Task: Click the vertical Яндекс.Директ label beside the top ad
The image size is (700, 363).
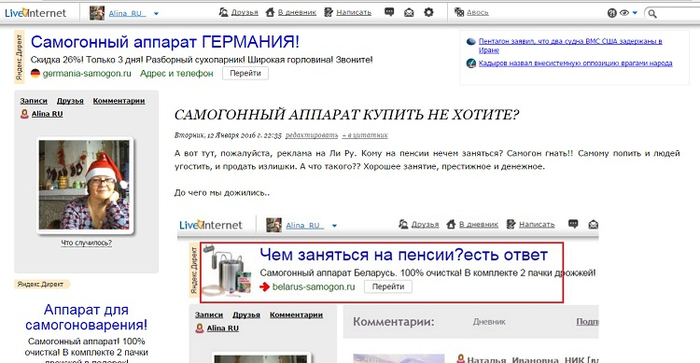Action: (19, 57)
